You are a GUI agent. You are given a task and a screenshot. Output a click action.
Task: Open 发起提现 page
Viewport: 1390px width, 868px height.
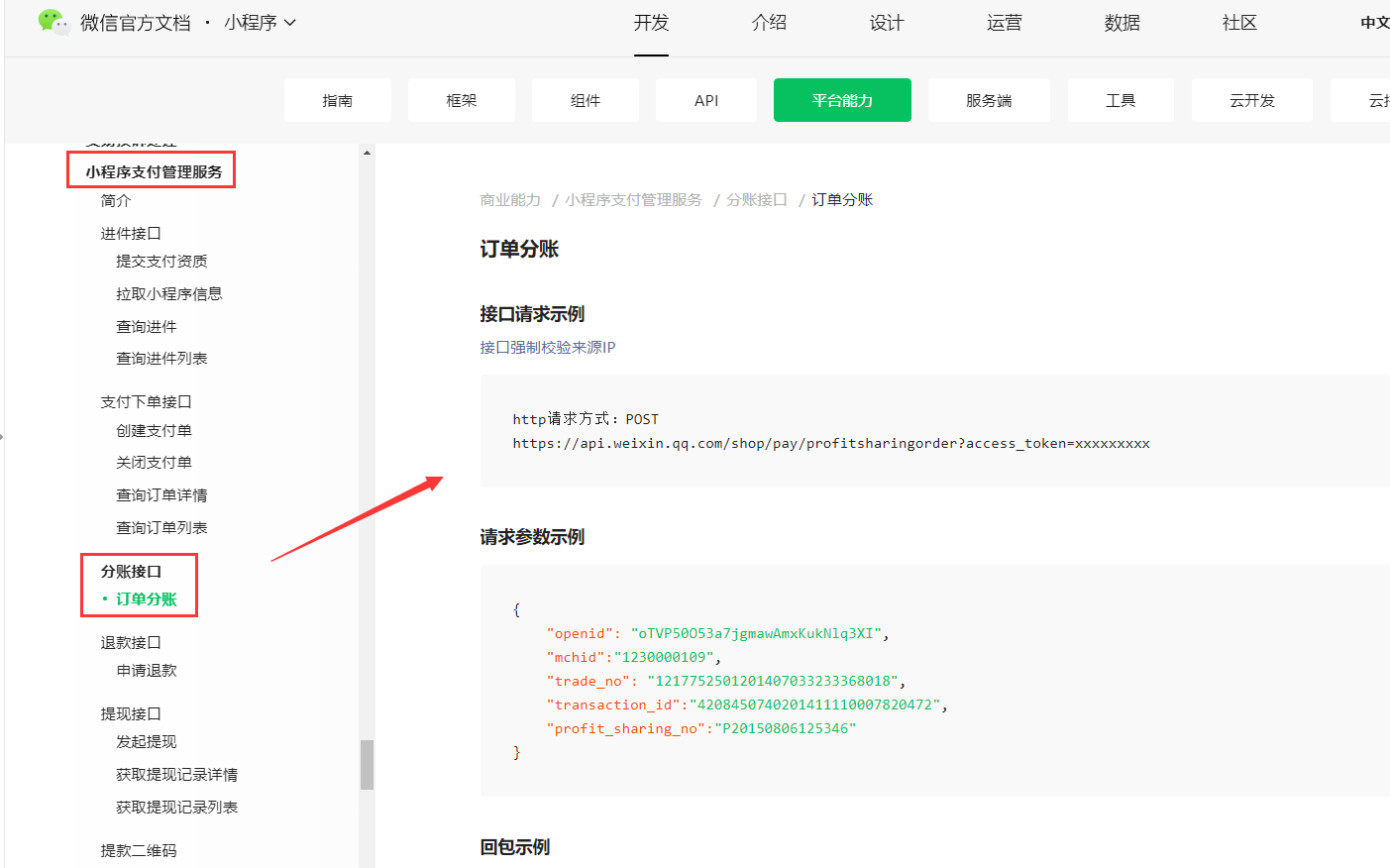click(x=147, y=741)
